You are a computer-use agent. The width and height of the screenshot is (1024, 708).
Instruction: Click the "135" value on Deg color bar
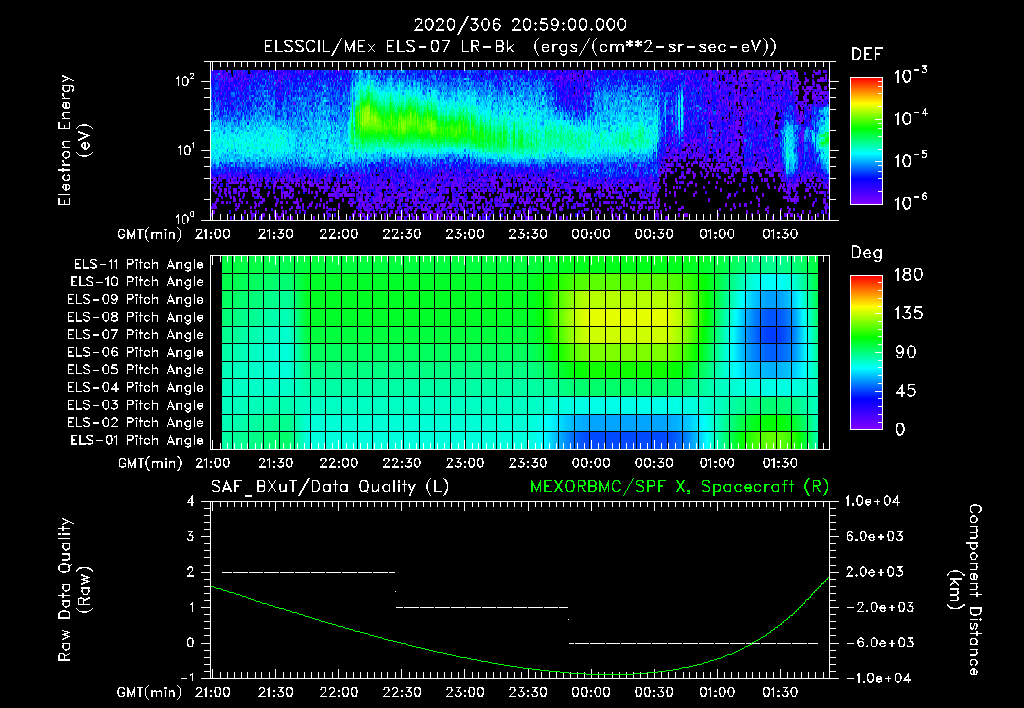[x=908, y=314]
